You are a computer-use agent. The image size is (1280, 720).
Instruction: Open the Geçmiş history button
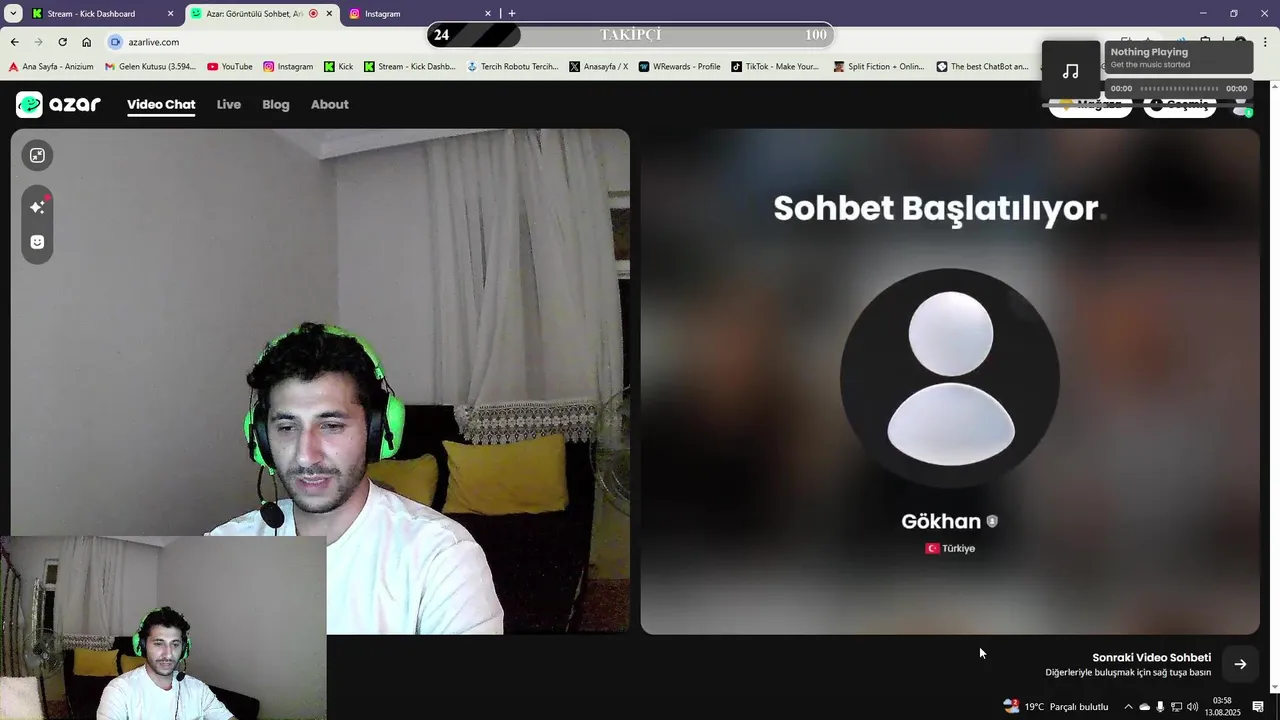pyautogui.click(x=1179, y=104)
